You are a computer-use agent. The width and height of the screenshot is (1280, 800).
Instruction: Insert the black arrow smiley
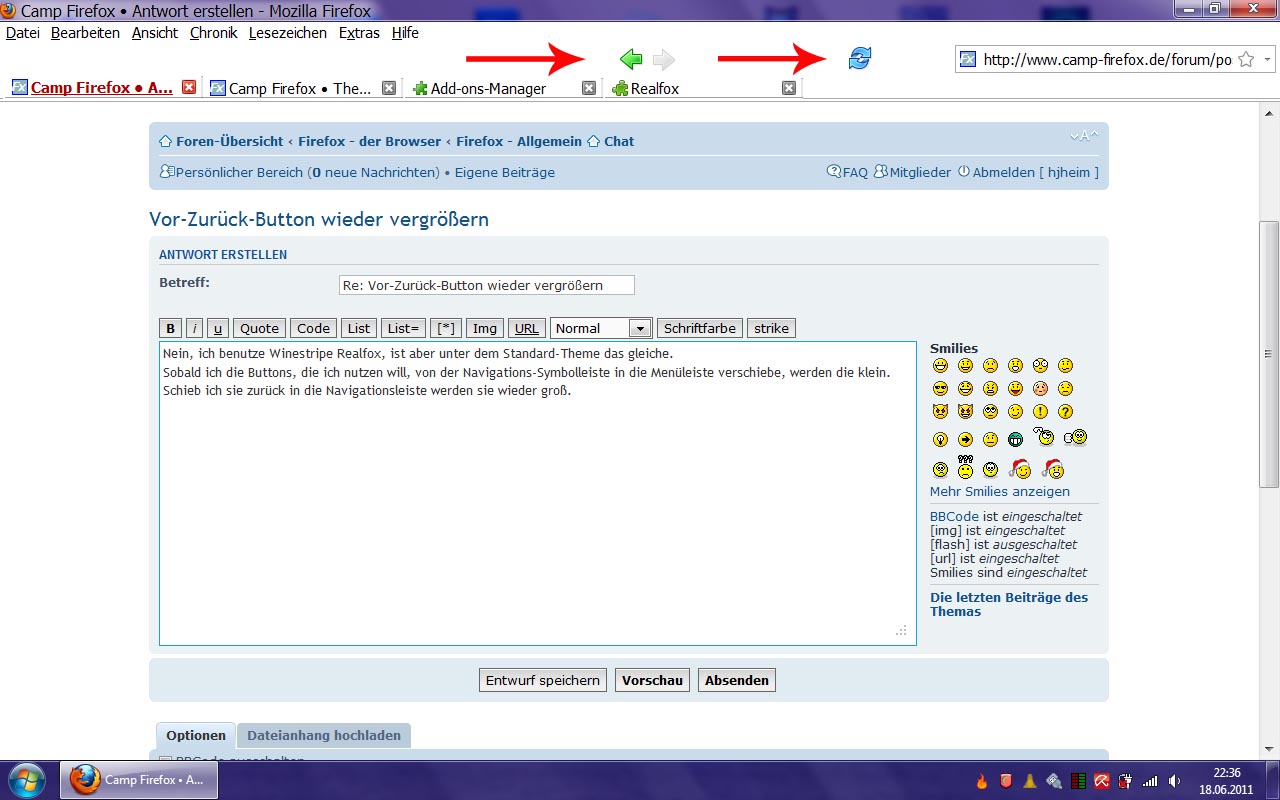(x=965, y=439)
